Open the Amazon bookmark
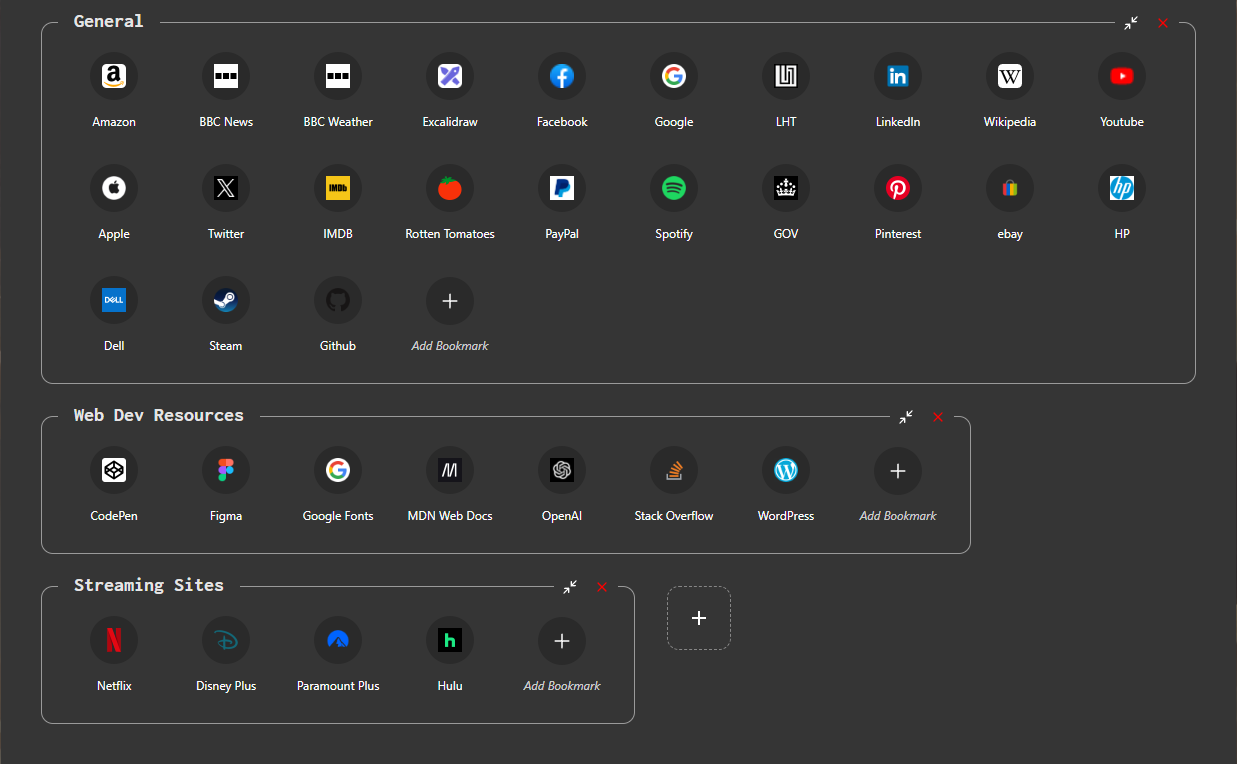 tap(114, 75)
